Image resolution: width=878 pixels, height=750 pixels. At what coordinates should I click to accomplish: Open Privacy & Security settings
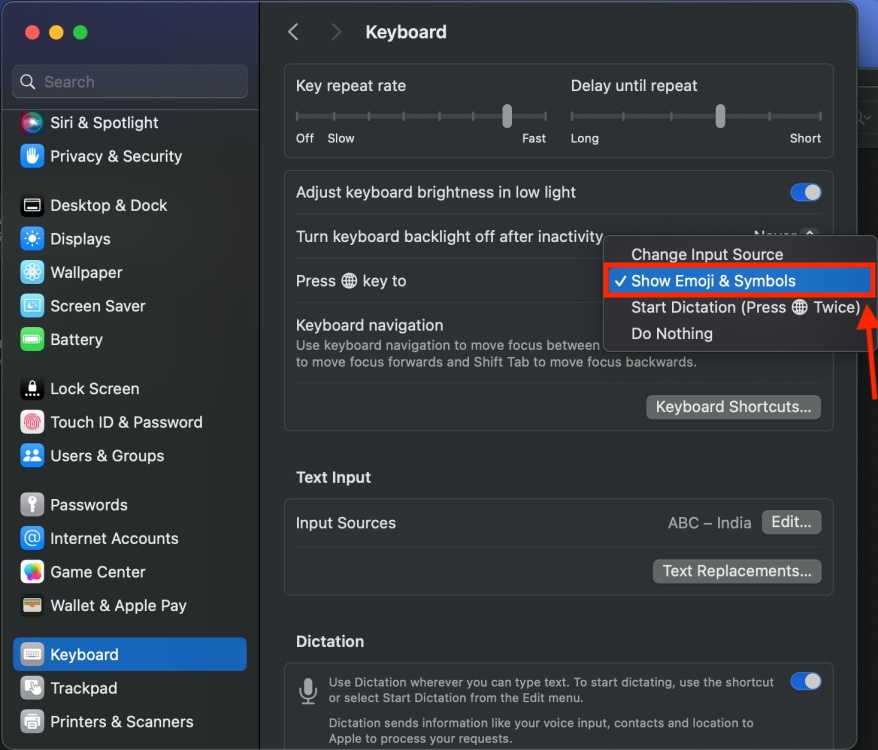(114, 156)
